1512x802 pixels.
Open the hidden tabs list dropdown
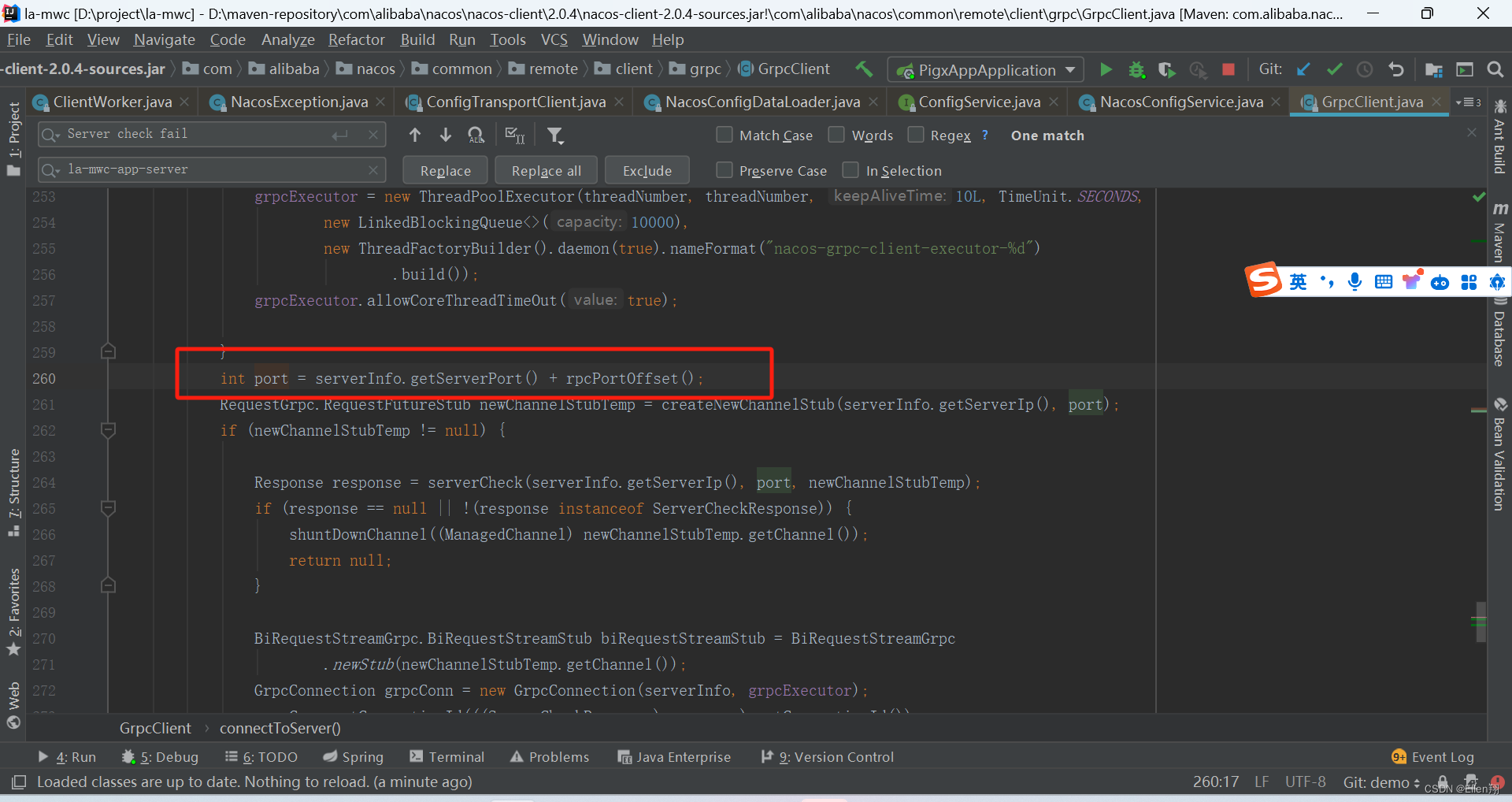click(x=1469, y=102)
